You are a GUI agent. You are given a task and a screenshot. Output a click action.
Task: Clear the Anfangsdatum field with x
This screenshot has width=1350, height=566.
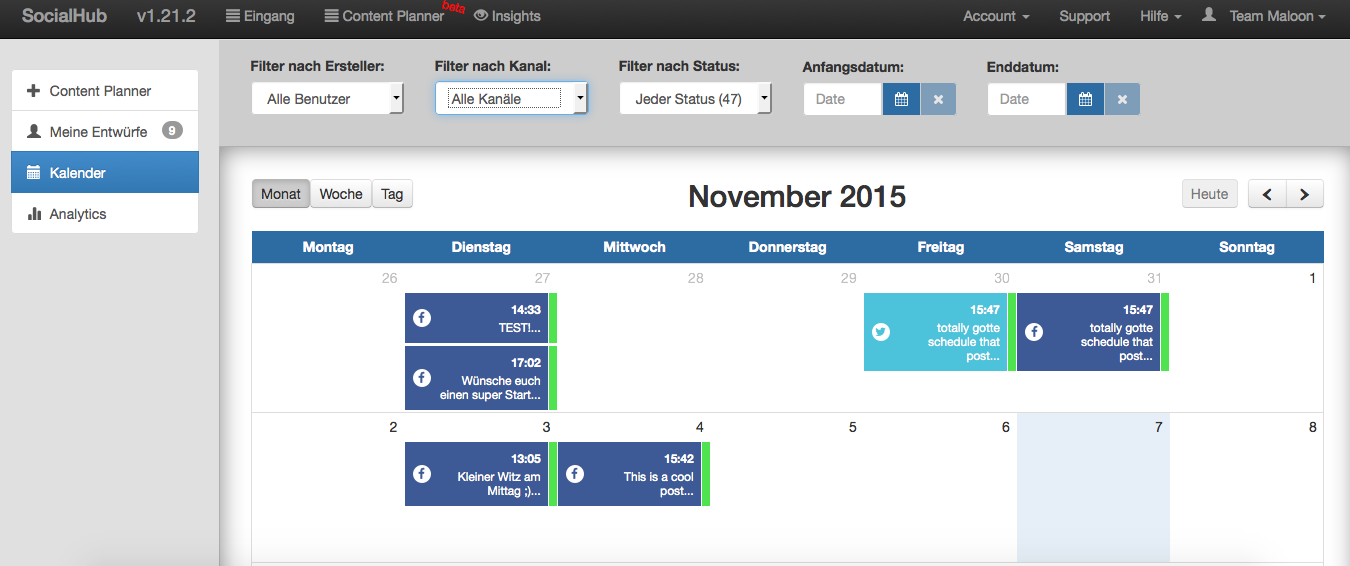[938, 99]
